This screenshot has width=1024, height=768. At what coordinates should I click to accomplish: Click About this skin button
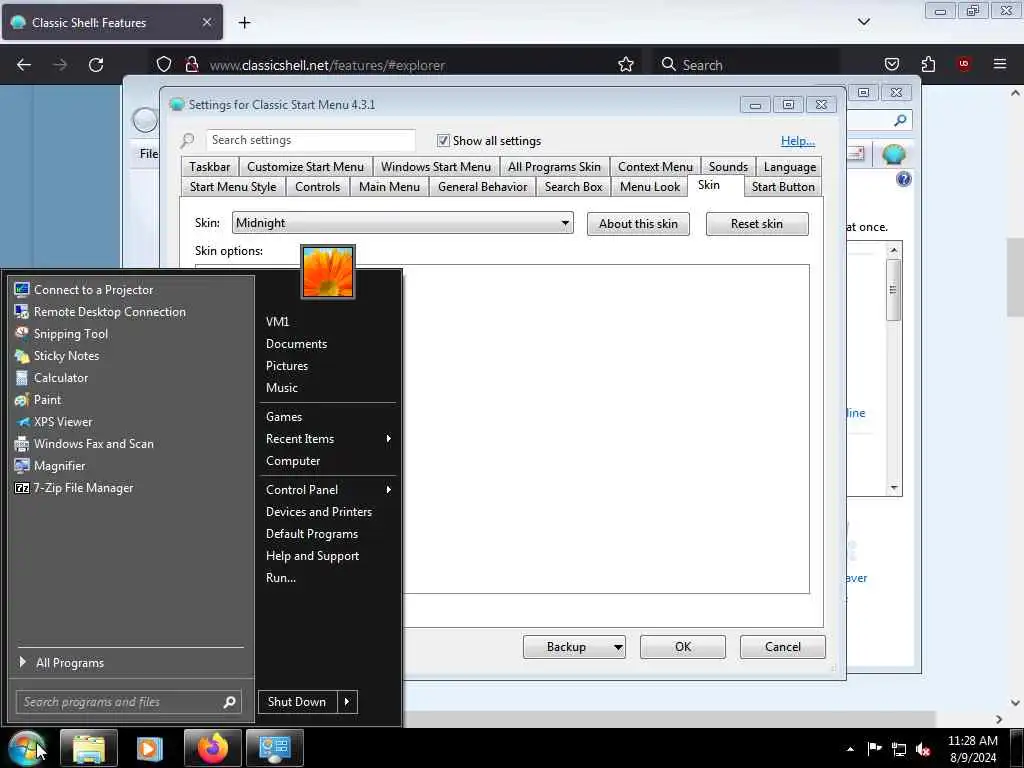(x=638, y=224)
